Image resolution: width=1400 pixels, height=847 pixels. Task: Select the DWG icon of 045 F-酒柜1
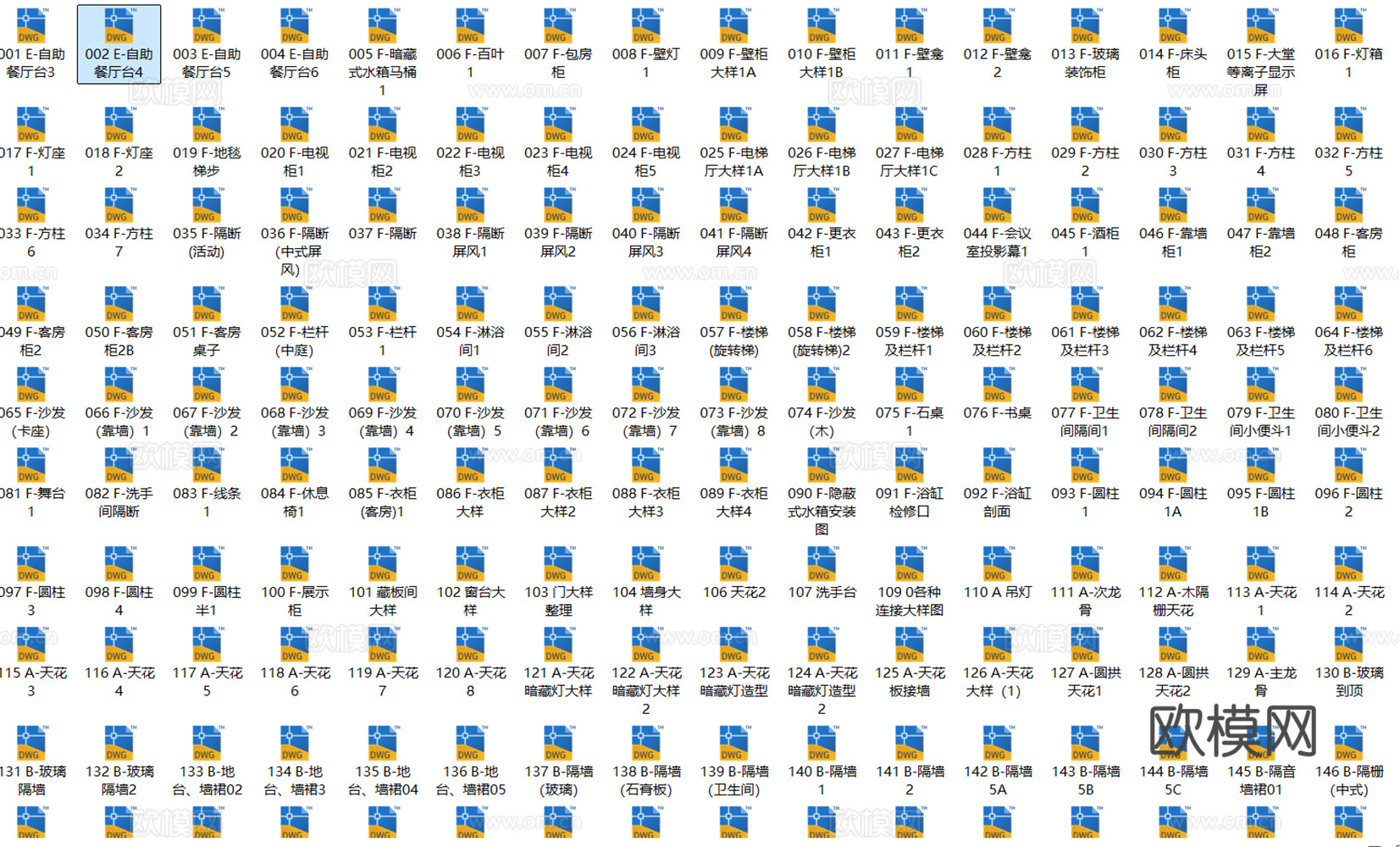coord(1085,205)
